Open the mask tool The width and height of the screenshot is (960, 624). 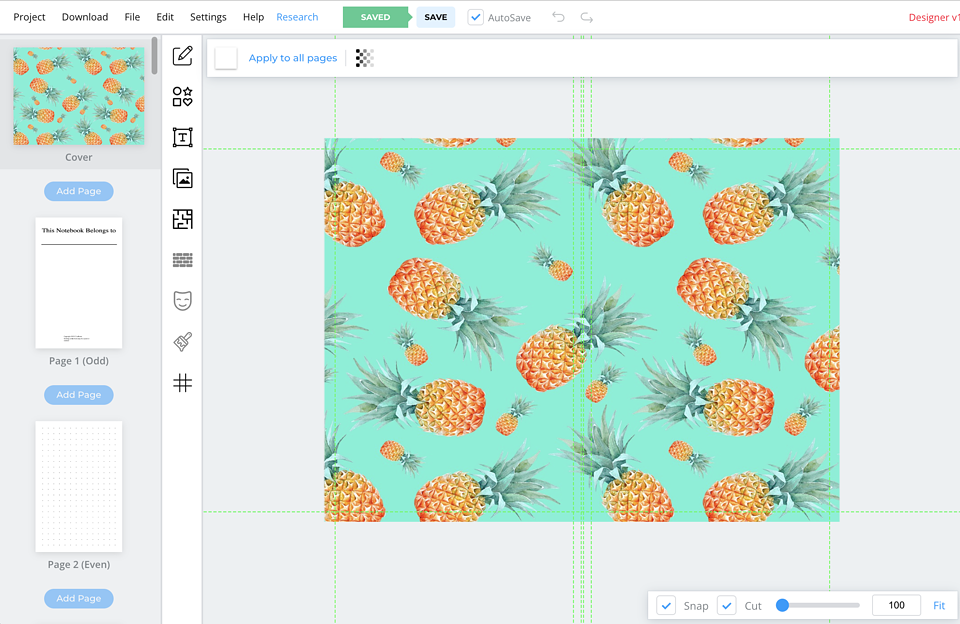[182, 301]
